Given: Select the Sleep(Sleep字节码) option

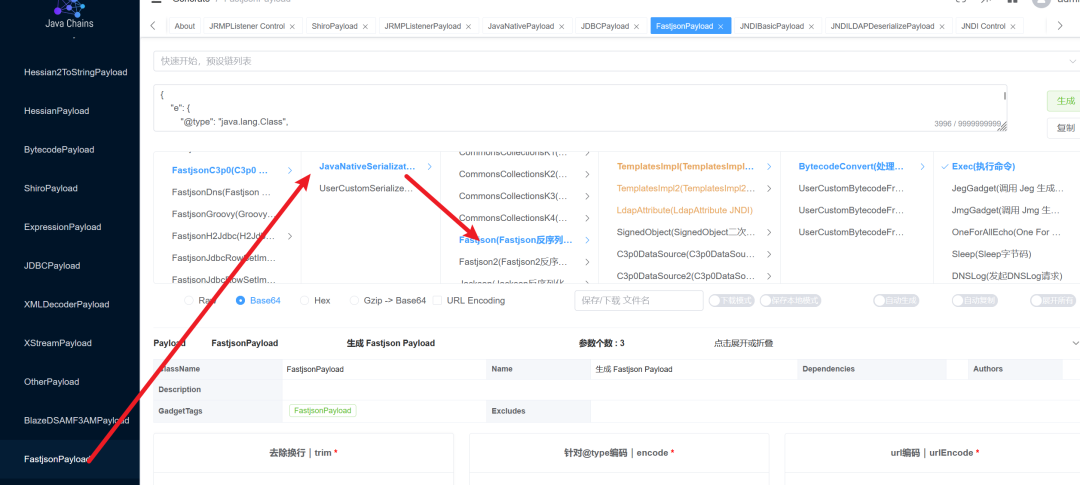Looking at the screenshot, I should click(x=991, y=254).
